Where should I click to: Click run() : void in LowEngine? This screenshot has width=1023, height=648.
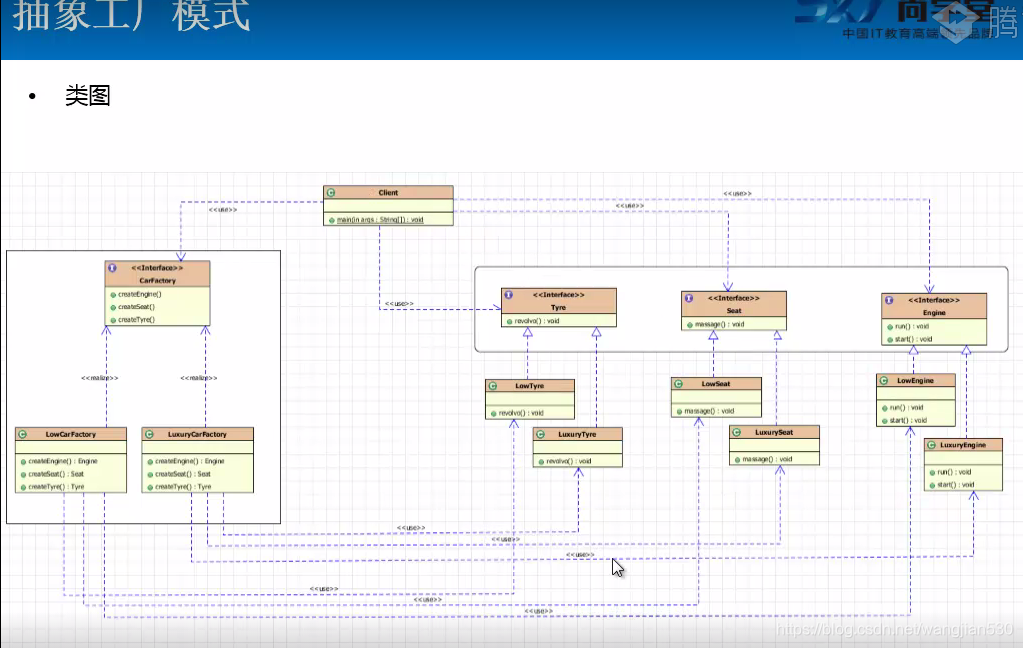(906, 407)
